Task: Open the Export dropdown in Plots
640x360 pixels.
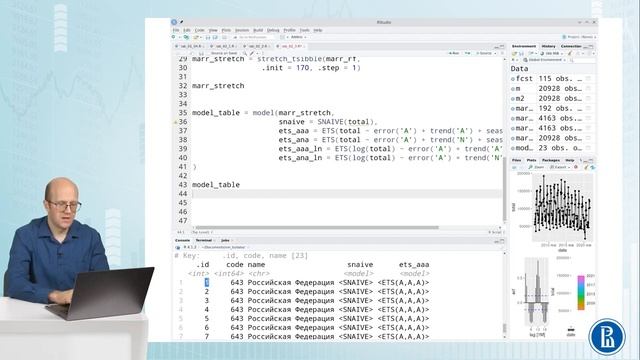Action: [560, 167]
